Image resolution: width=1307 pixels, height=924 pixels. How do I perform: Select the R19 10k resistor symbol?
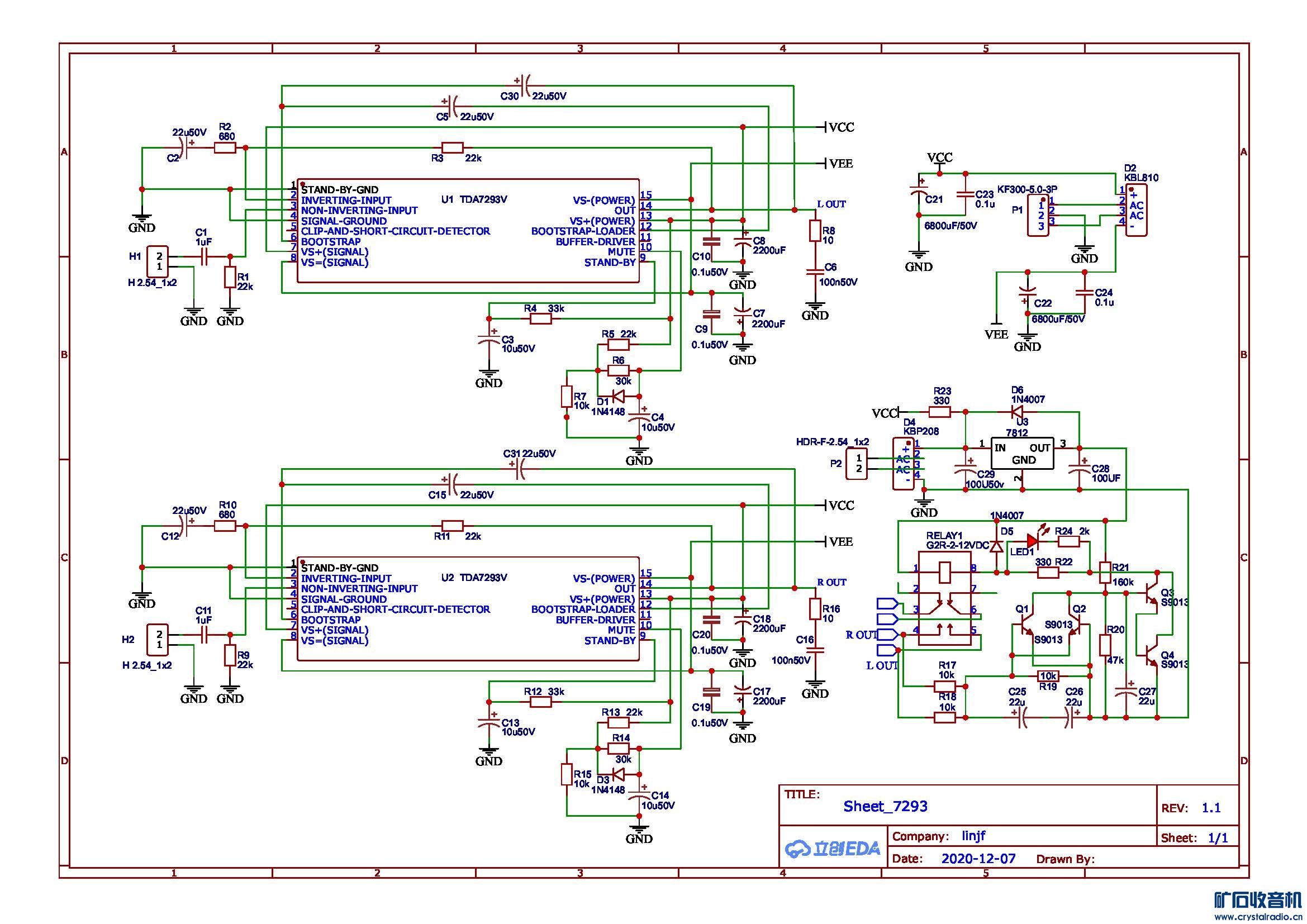[x=1048, y=676]
